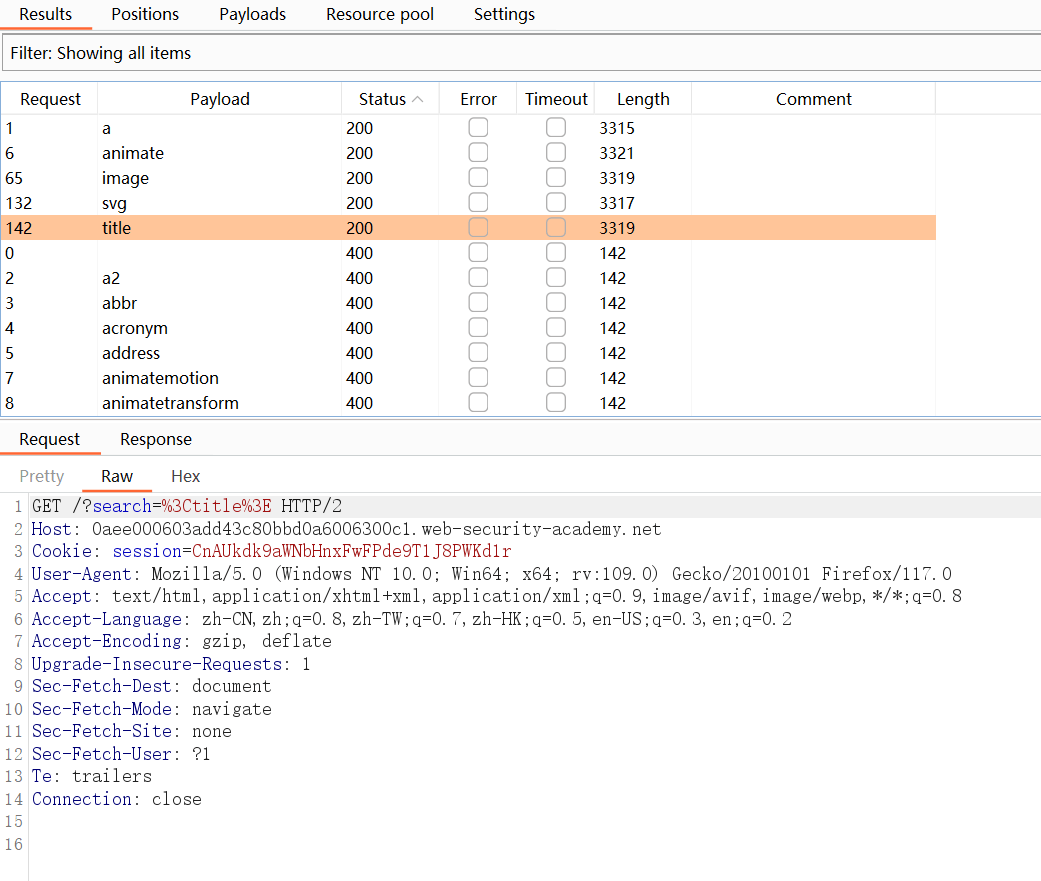The height and width of the screenshot is (881, 1041).
Task: Open the Payloads tab
Action: tap(252, 14)
